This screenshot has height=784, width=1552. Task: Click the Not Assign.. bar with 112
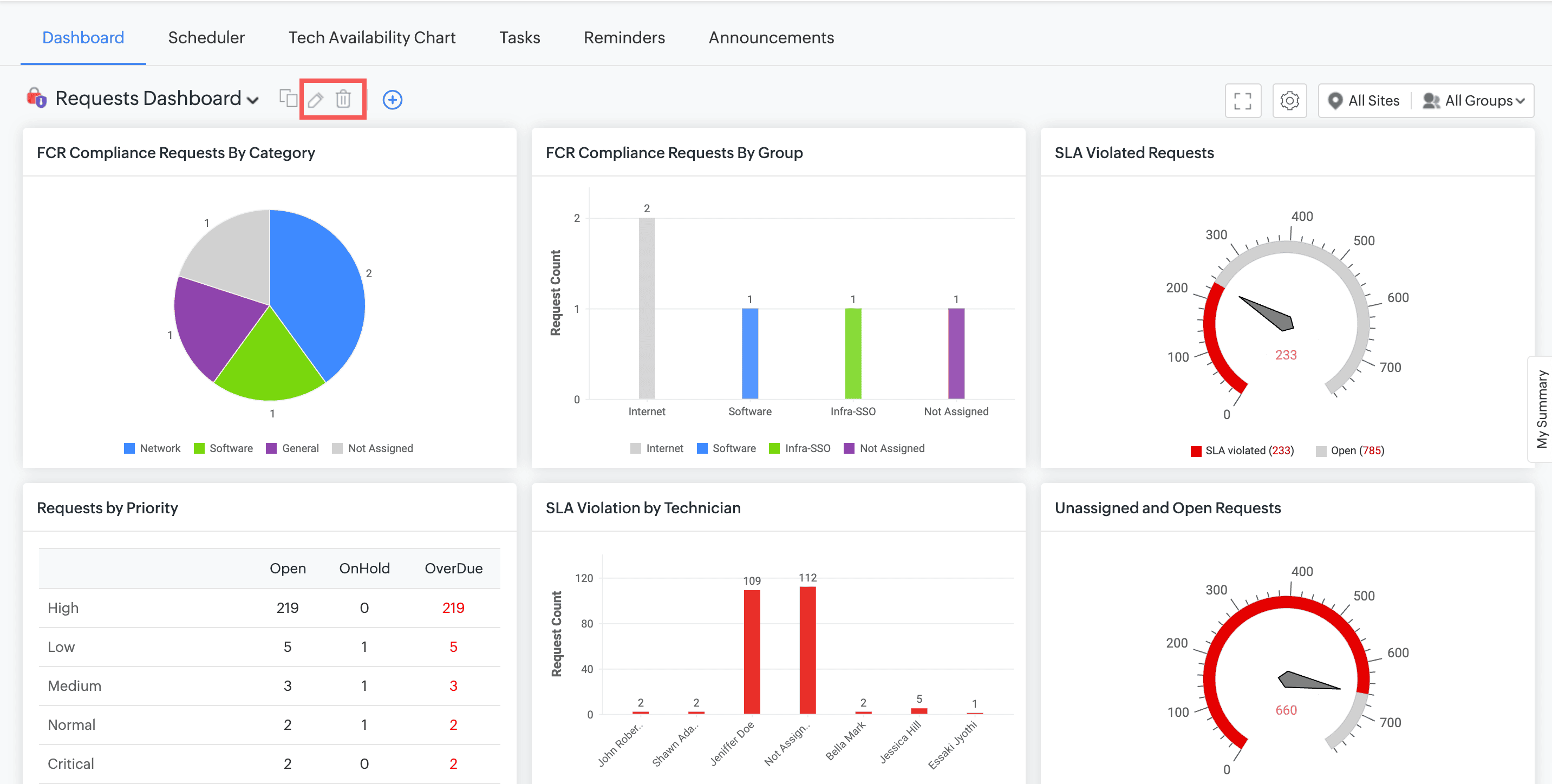pos(807,650)
